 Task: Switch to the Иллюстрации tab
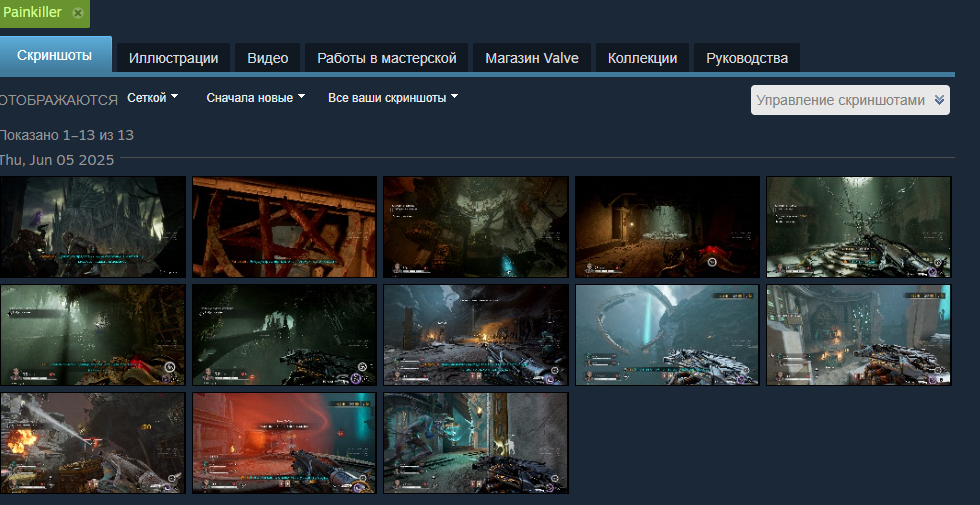pos(173,58)
